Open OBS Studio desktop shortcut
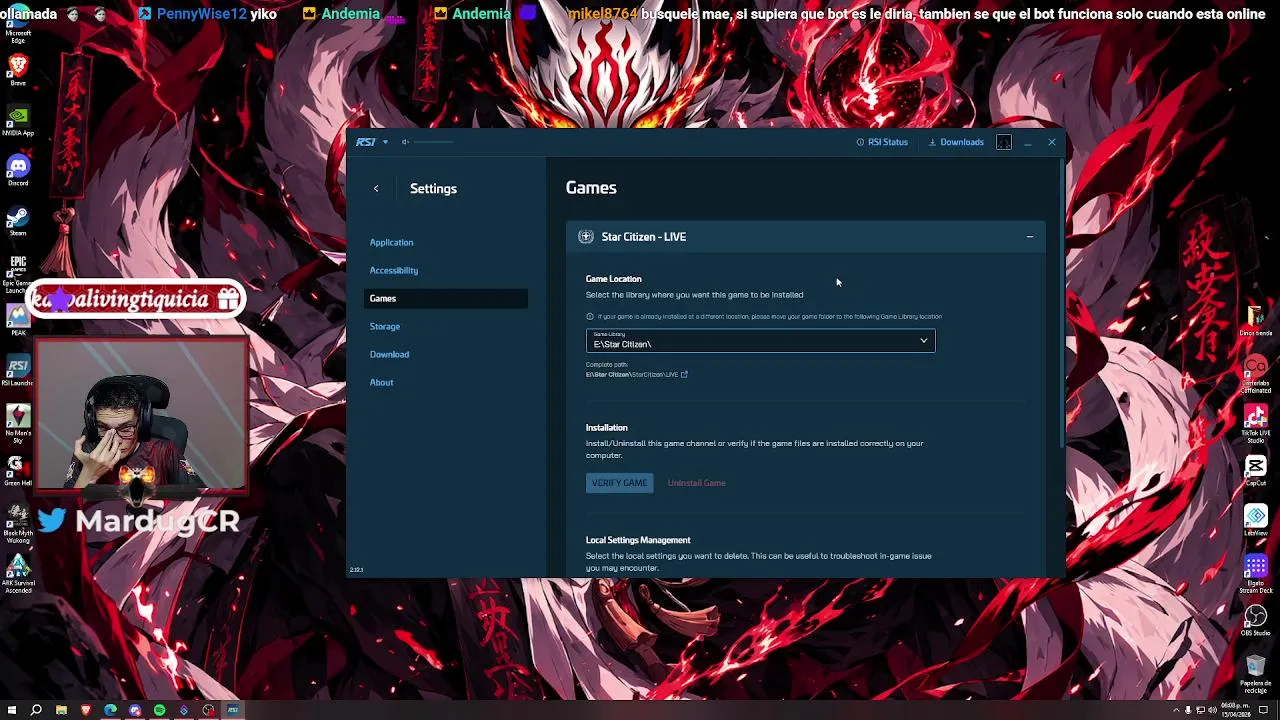Screen dimensions: 1280x720 [1255, 621]
